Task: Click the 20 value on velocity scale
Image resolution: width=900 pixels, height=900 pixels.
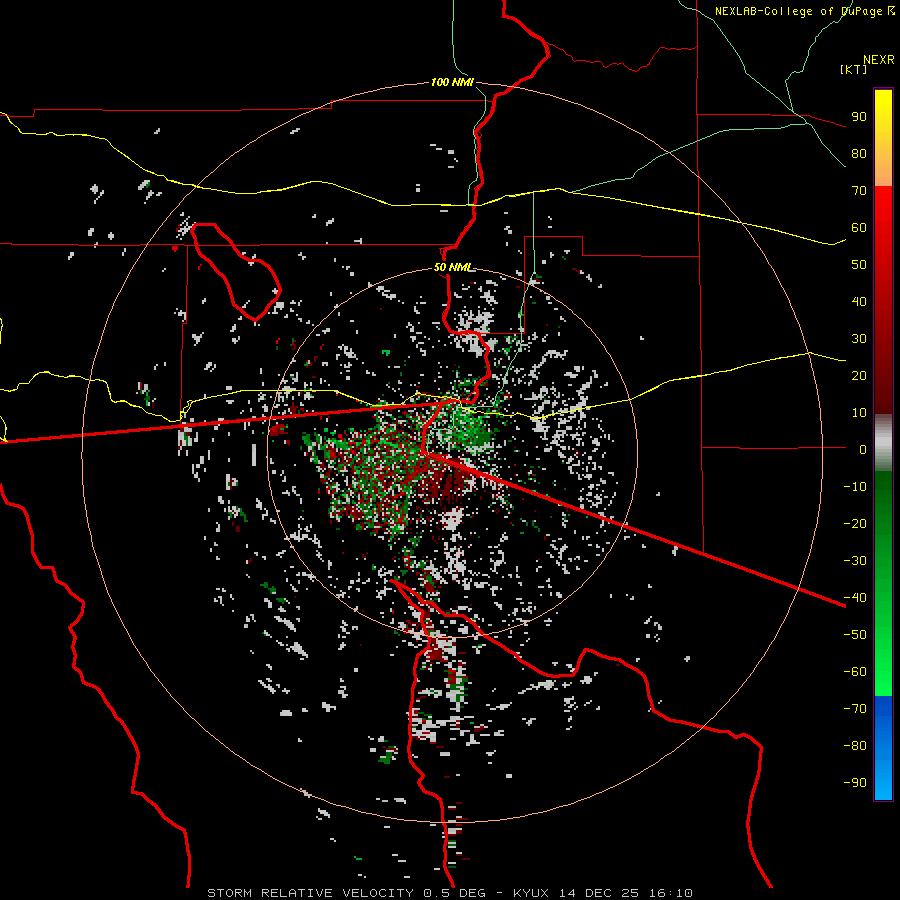Action: (x=859, y=375)
